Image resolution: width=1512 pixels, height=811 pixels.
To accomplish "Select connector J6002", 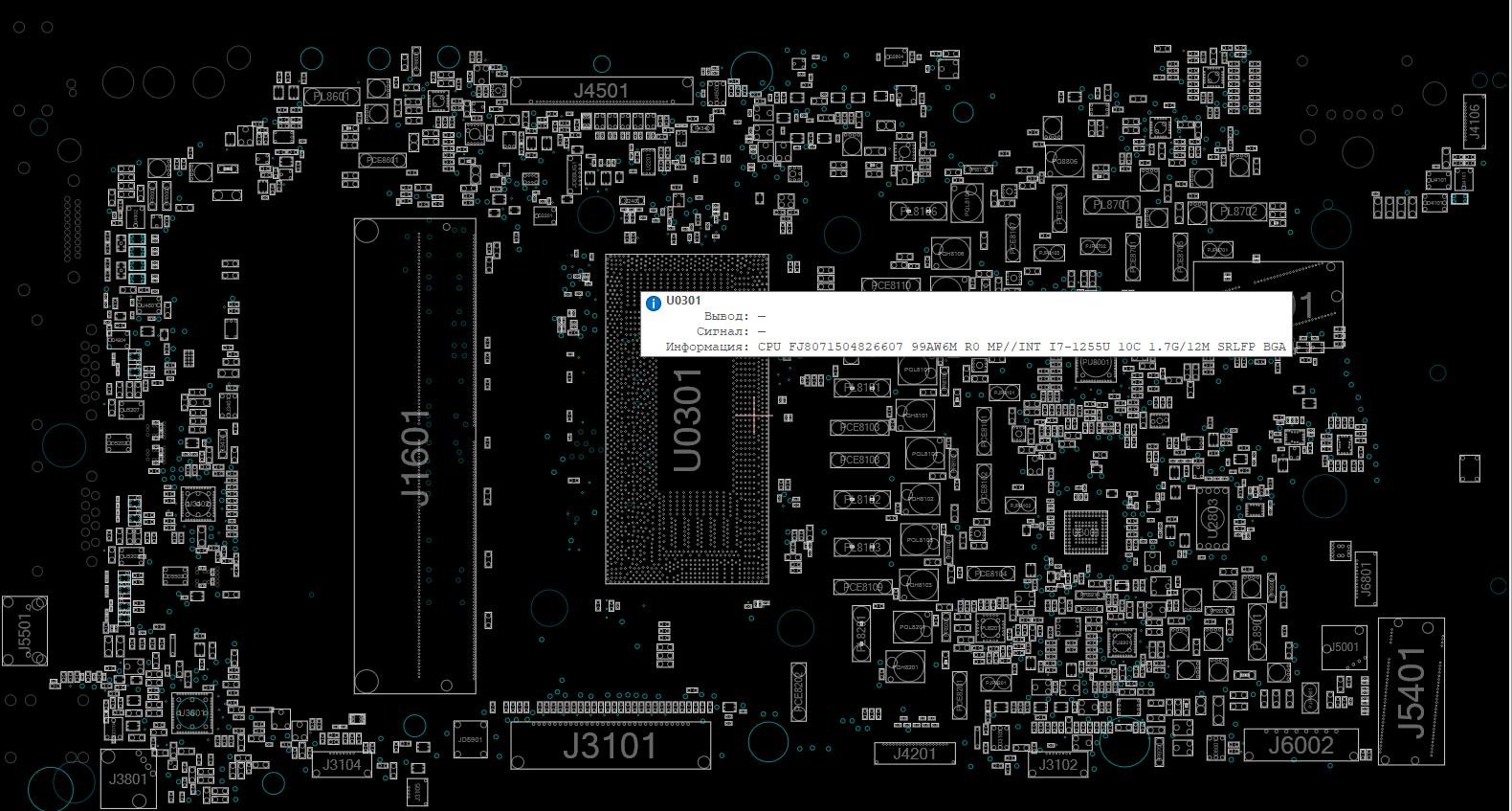I will tap(1301, 745).
